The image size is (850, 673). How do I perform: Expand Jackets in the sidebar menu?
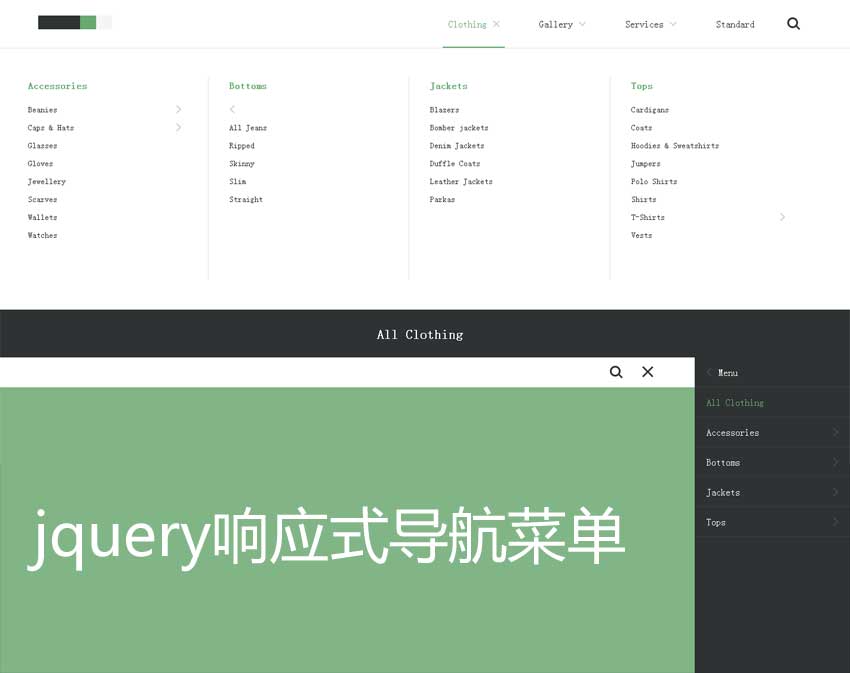(771, 493)
